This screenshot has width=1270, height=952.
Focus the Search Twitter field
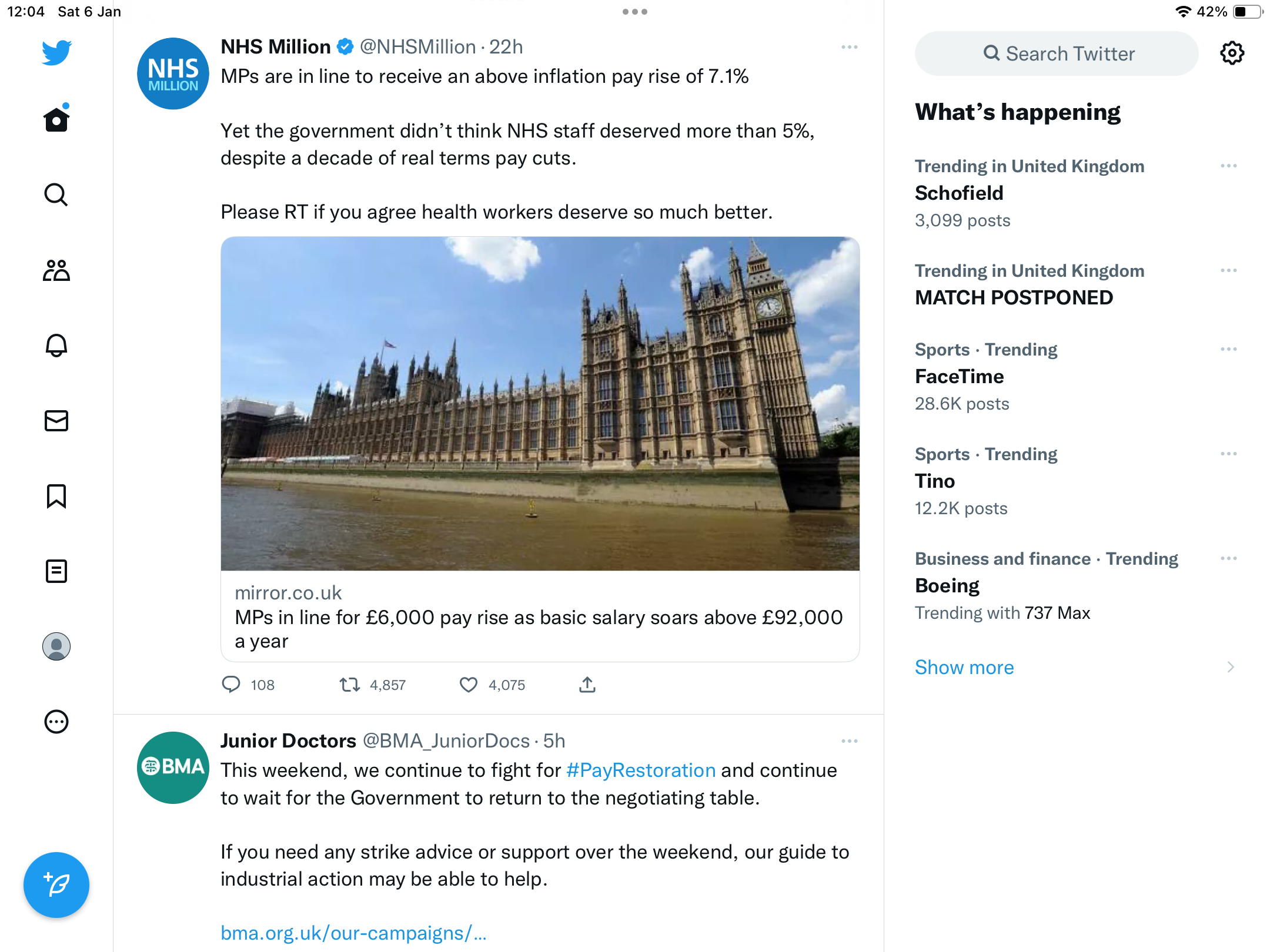pos(1057,53)
